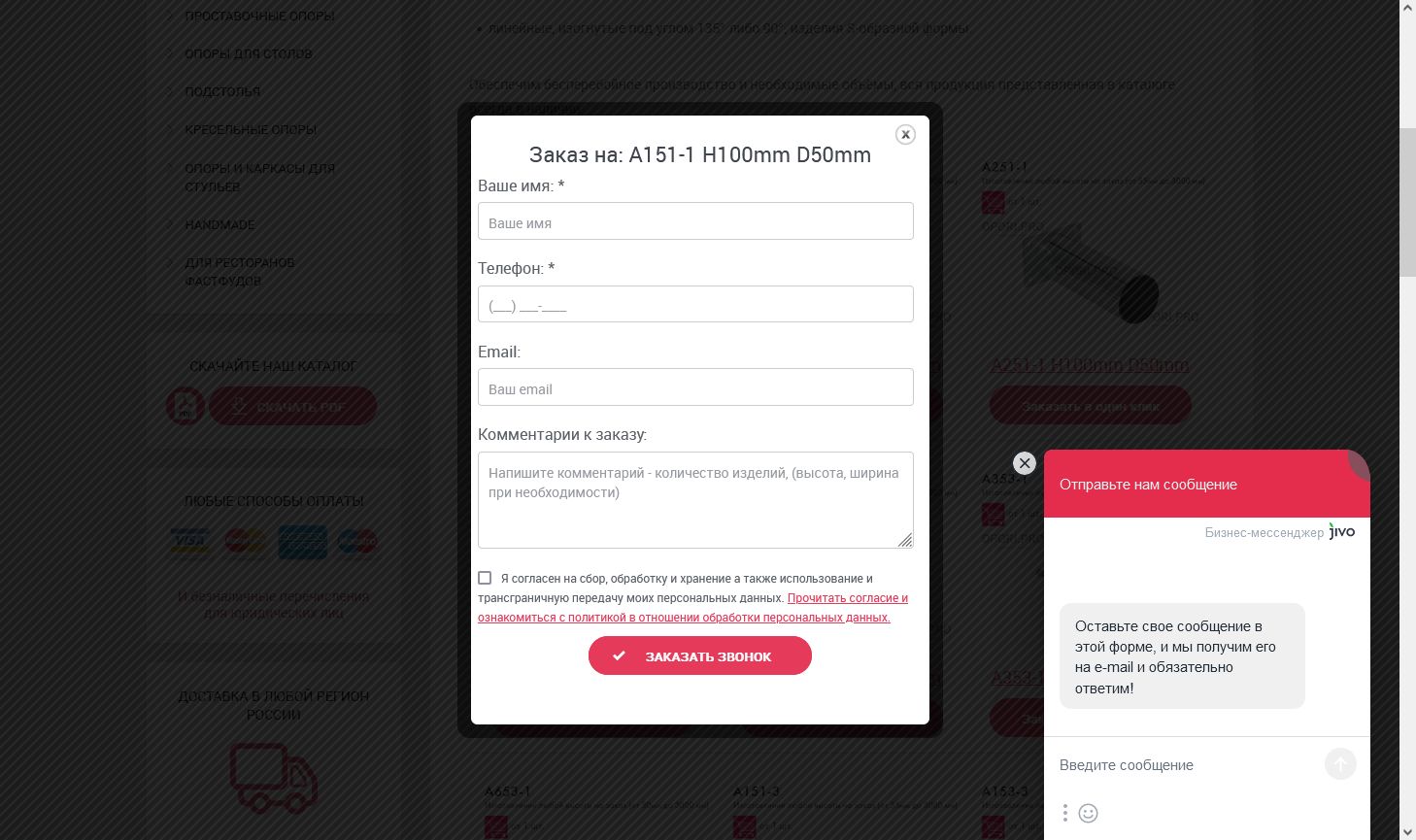This screenshot has width=1416, height=840.
Task: Click the Jivo logo in chat
Action: pos(1342,532)
